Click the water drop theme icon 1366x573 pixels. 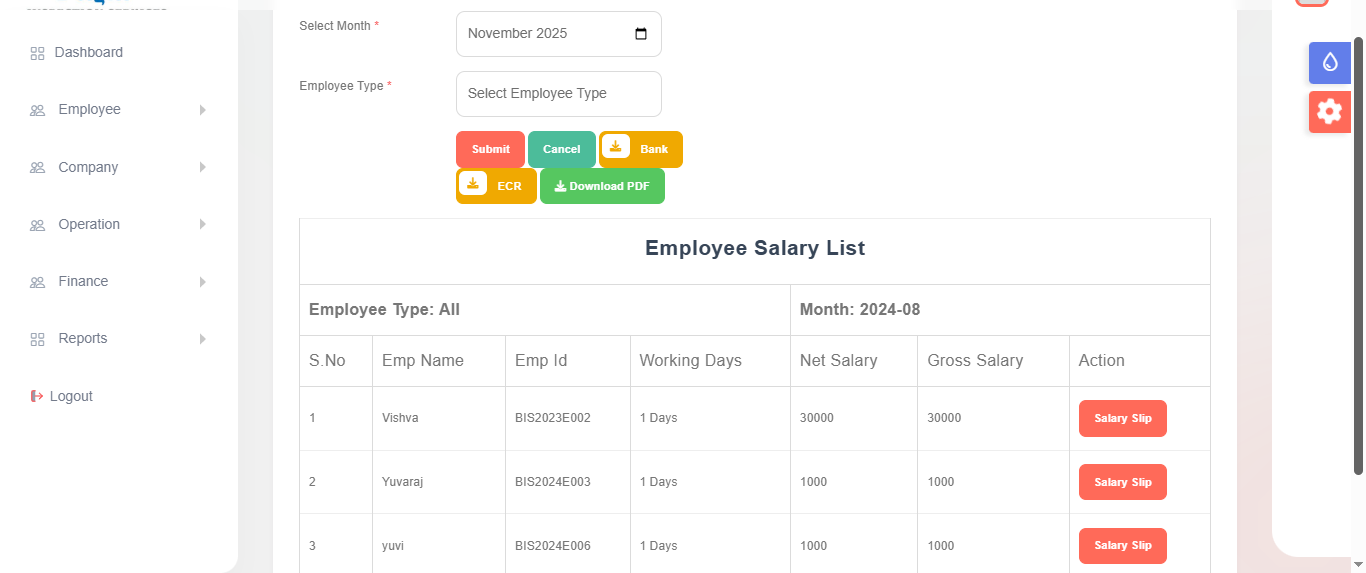pos(1329,62)
